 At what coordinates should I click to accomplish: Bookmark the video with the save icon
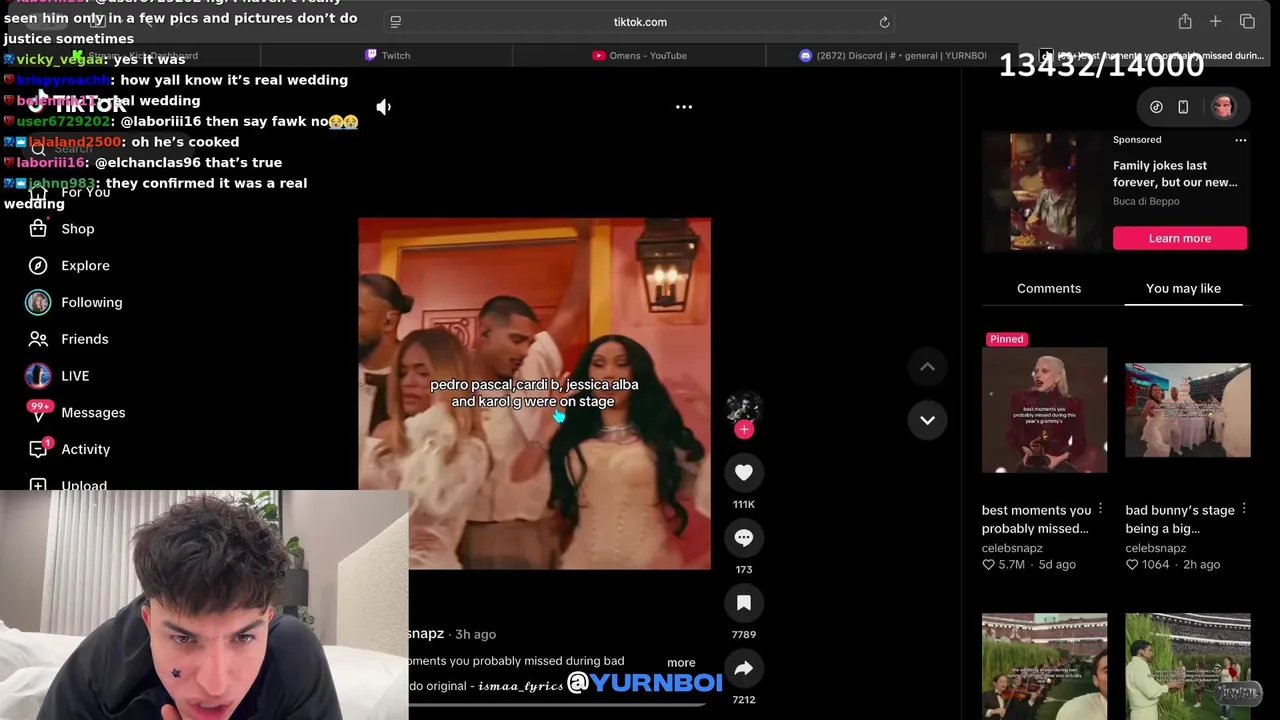(743, 603)
